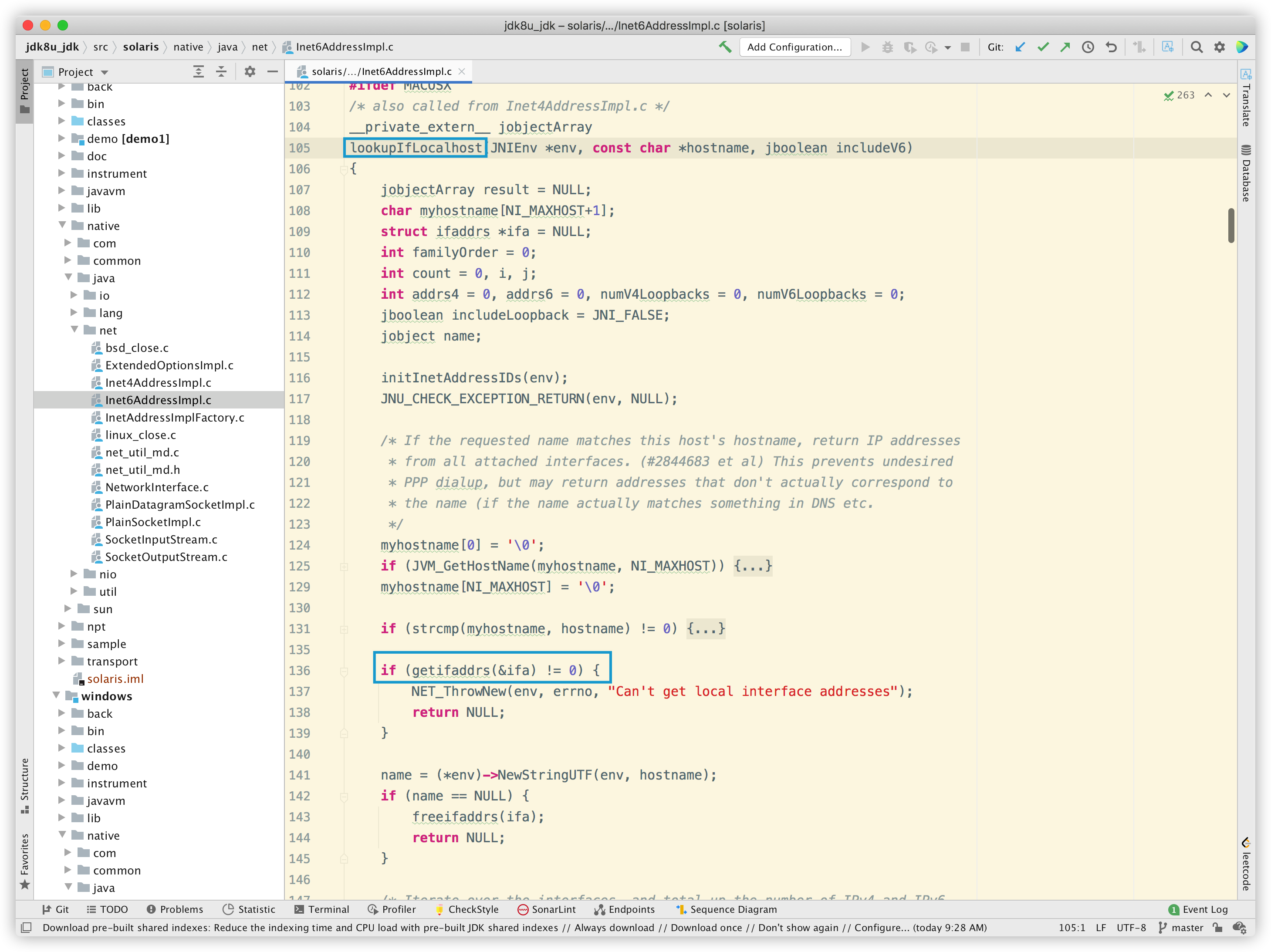1271x952 pixels.
Task: Click the rollback undo icon
Action: (1111, 47)
